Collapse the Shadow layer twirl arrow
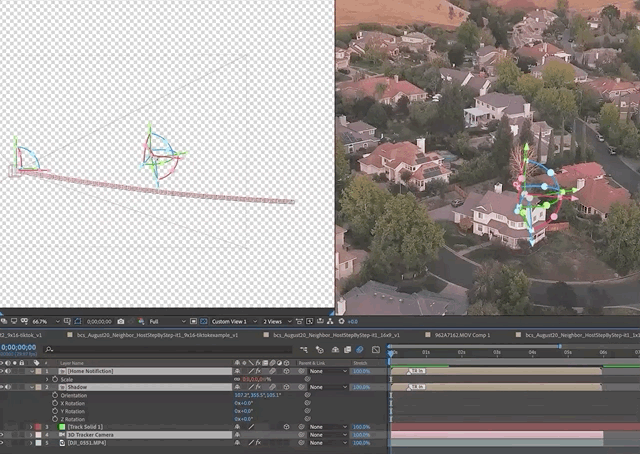The width and height of the screenshot is (640, 454). click(31, 387)
